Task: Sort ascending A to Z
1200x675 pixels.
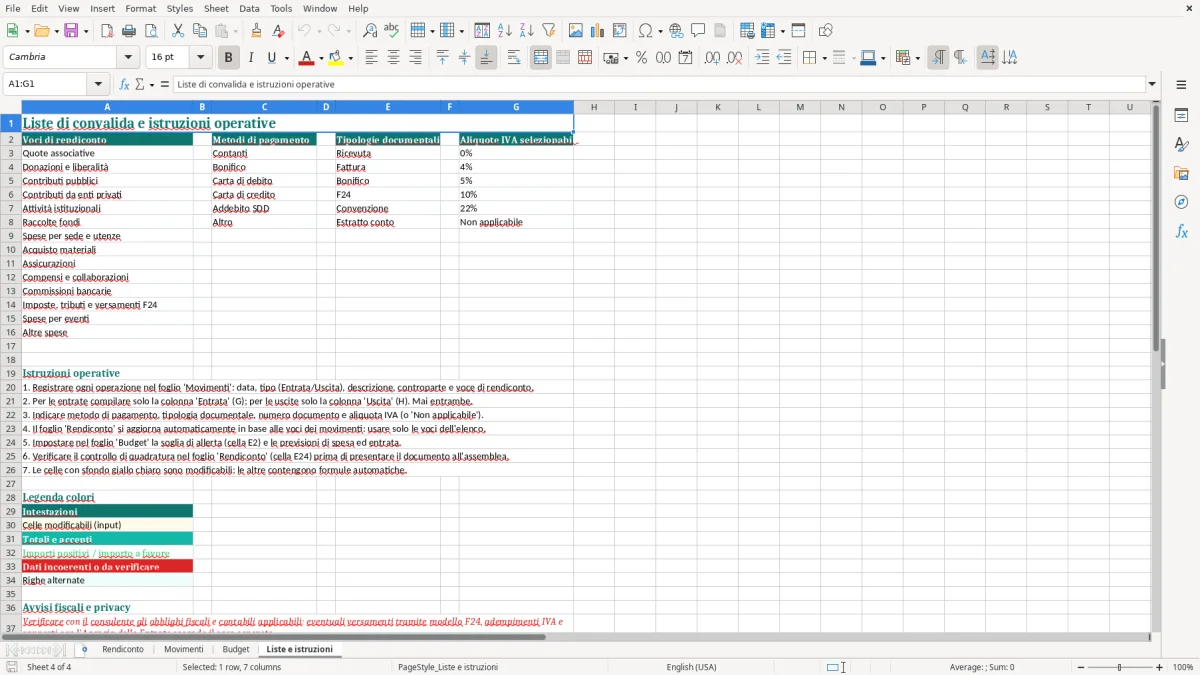Action: coord(505,31)
